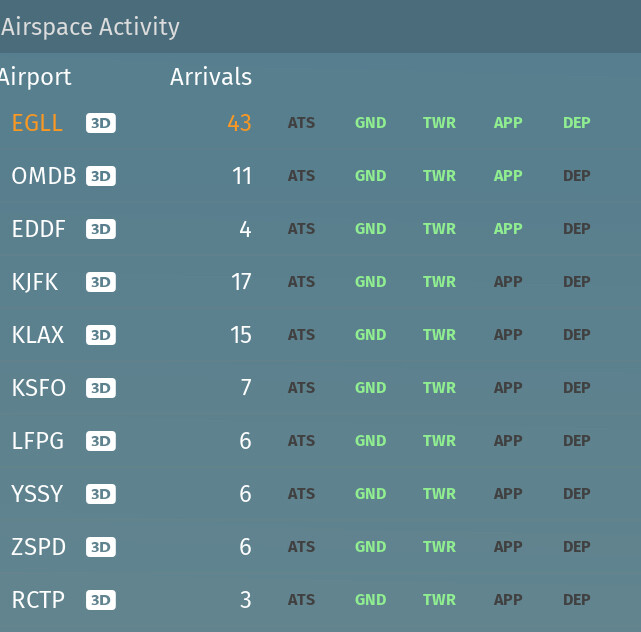
Task: Select the 3D badge for KLAX
Action: 101,335
